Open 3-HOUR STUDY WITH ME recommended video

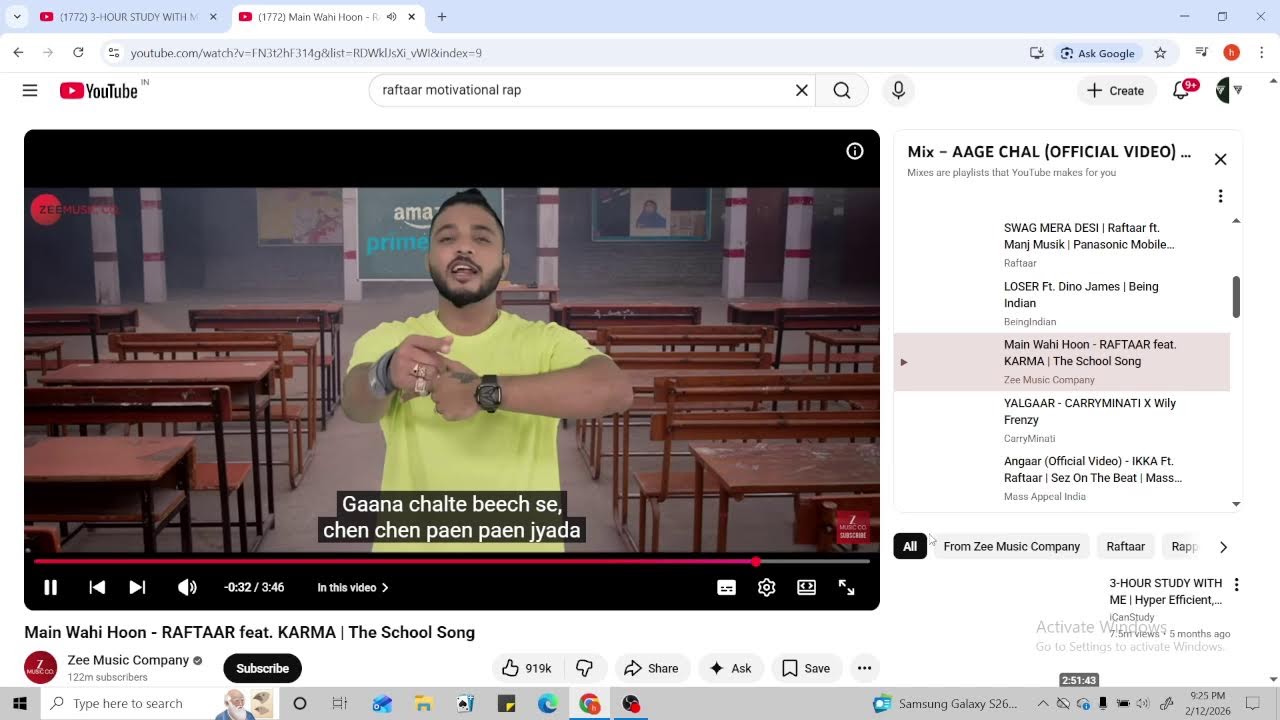[1165, 591]
